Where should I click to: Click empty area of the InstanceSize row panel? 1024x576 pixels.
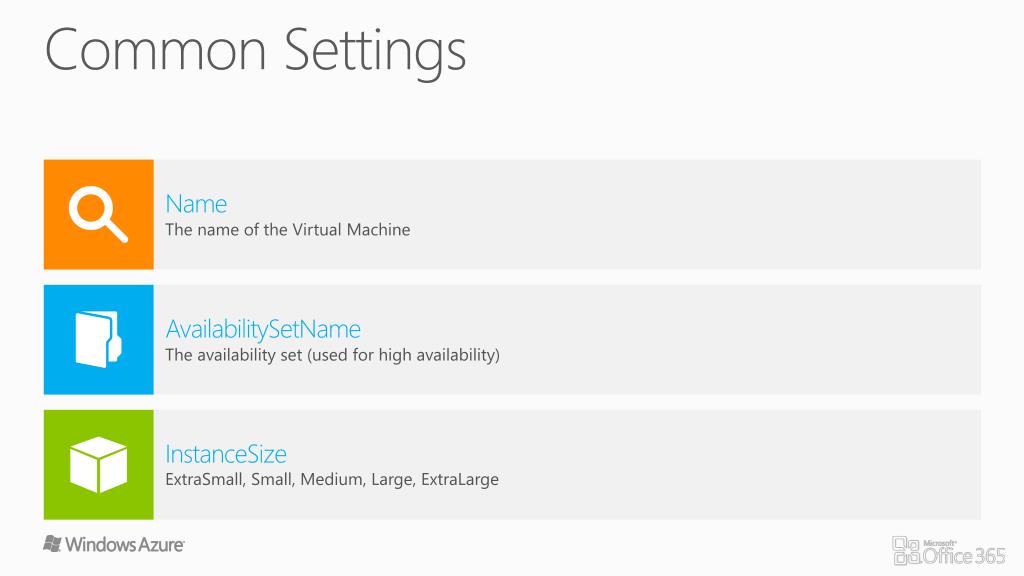click(718, 464)
